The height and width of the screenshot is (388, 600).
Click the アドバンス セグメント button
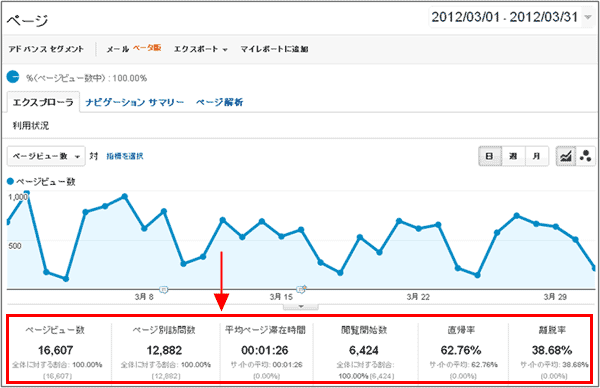(x=46, y=49)
